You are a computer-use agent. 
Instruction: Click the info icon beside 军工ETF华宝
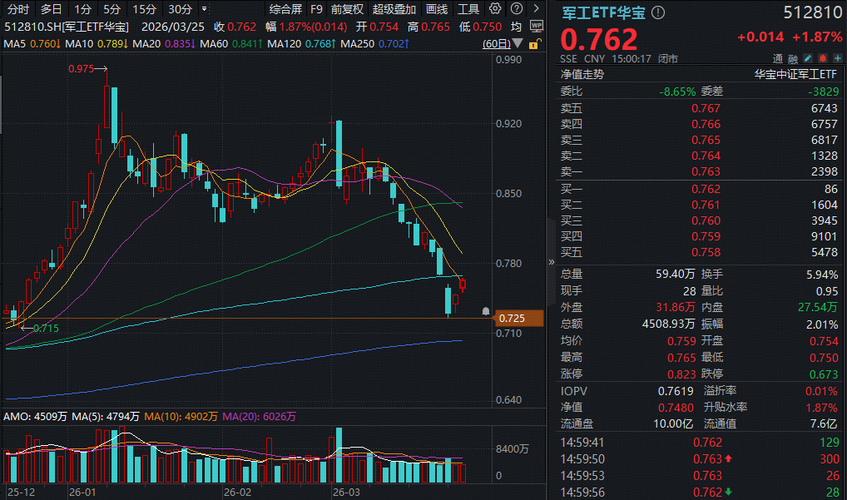pyautogui.click(x=658, y=12)
